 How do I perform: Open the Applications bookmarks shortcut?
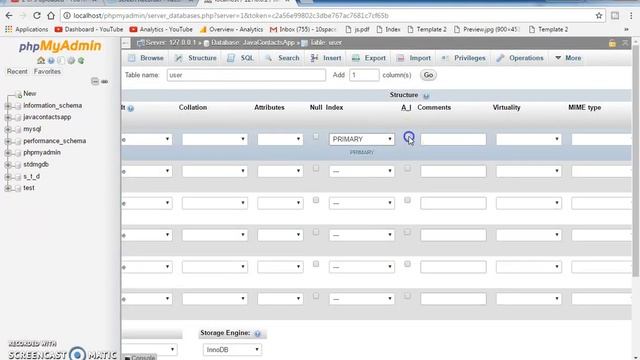tap(27, 29)
